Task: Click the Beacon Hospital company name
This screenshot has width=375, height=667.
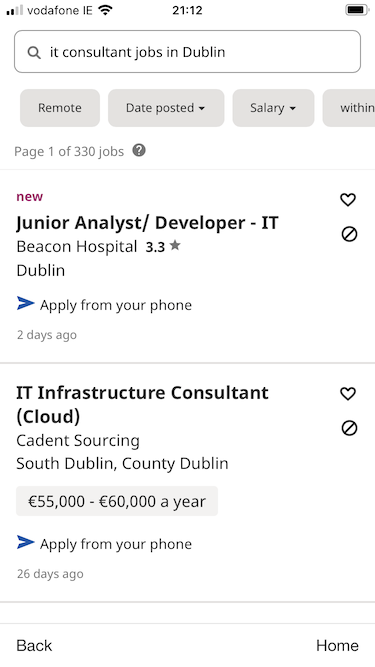Action: [77, 246]
